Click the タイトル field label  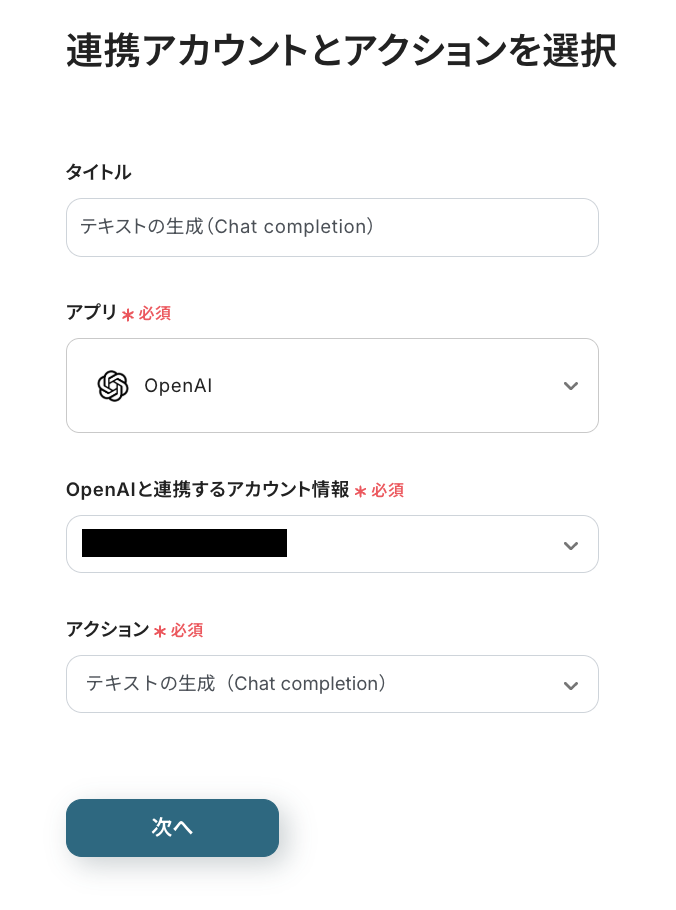(x=98, y=172)
